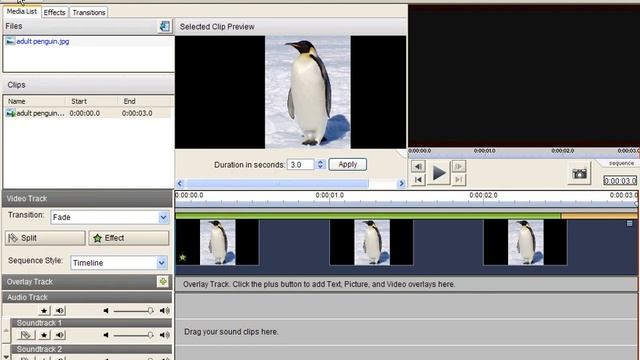Open Soundtrack 1 effects star button

[44, 335]
